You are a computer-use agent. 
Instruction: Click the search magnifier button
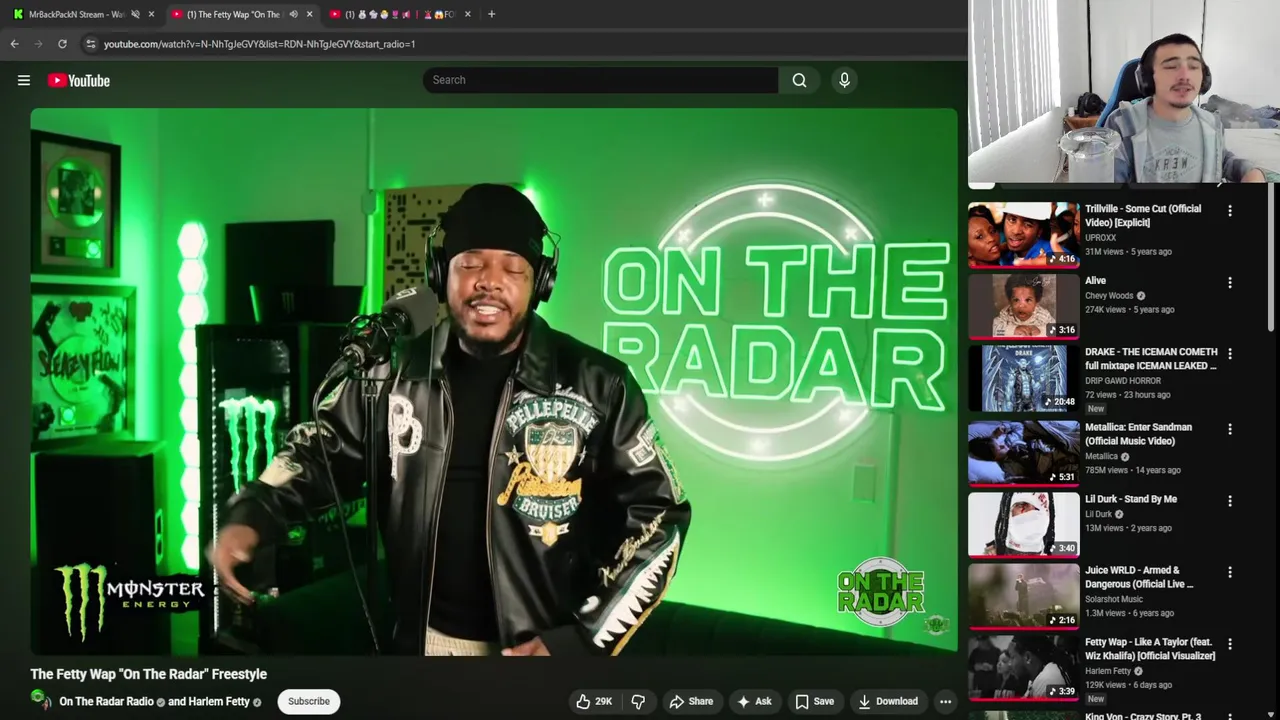pyautogui.click(x=799, y=80)
